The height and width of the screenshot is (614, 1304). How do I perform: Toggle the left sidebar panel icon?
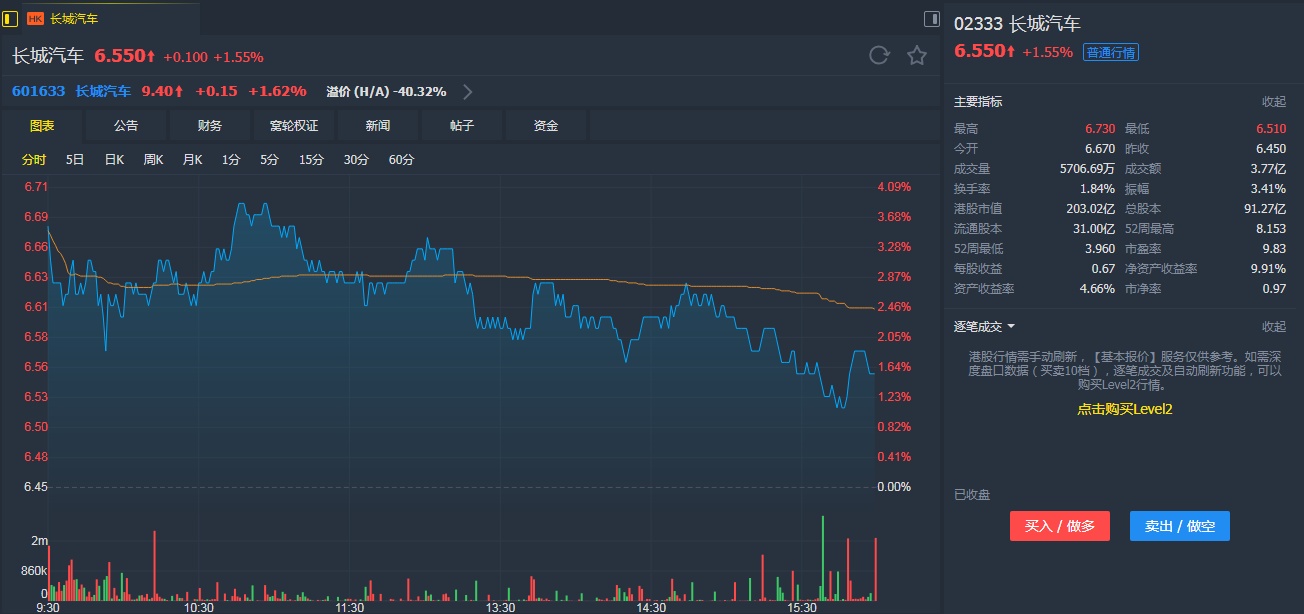(10, 18)
